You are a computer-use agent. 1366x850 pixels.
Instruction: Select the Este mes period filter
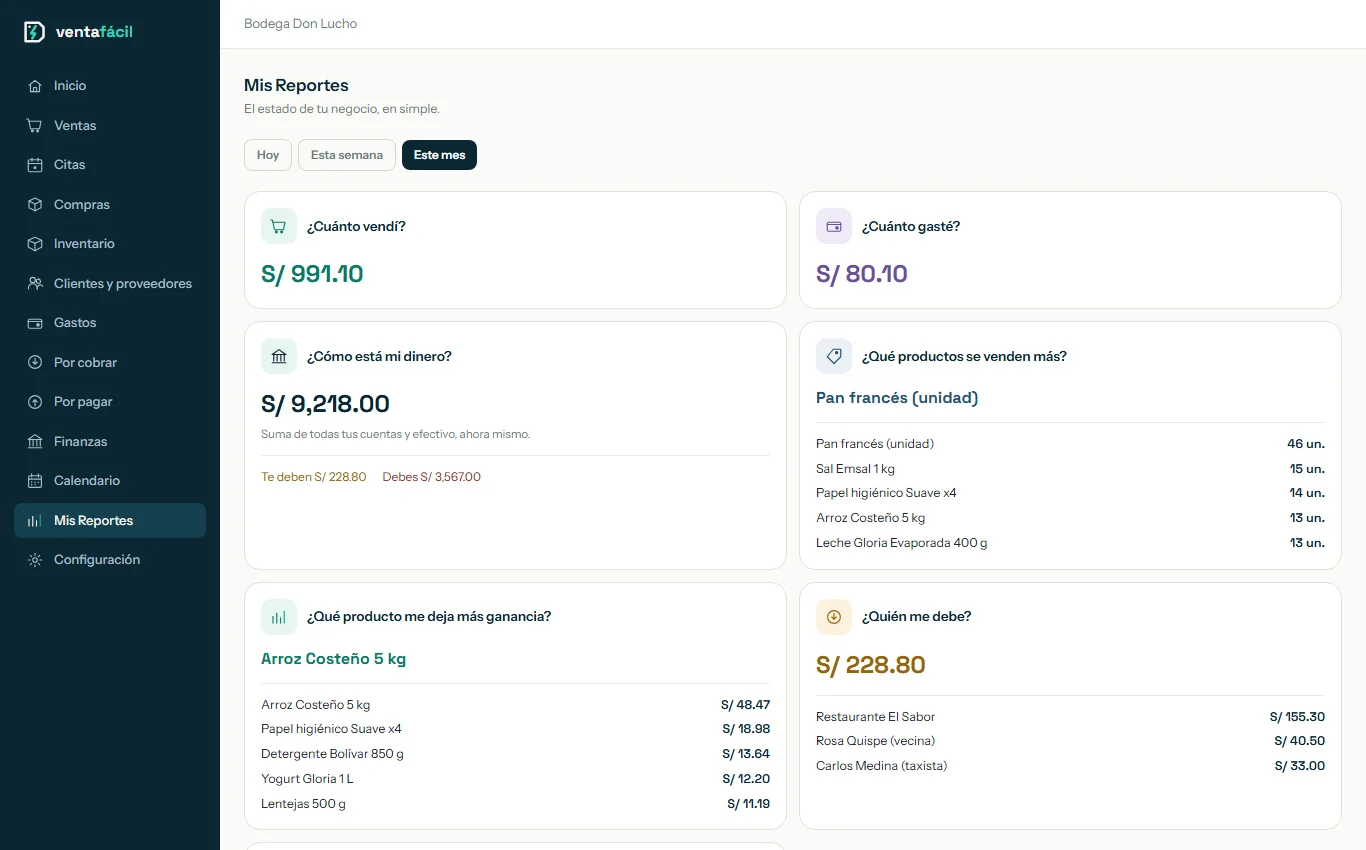[x=440, y=155]
